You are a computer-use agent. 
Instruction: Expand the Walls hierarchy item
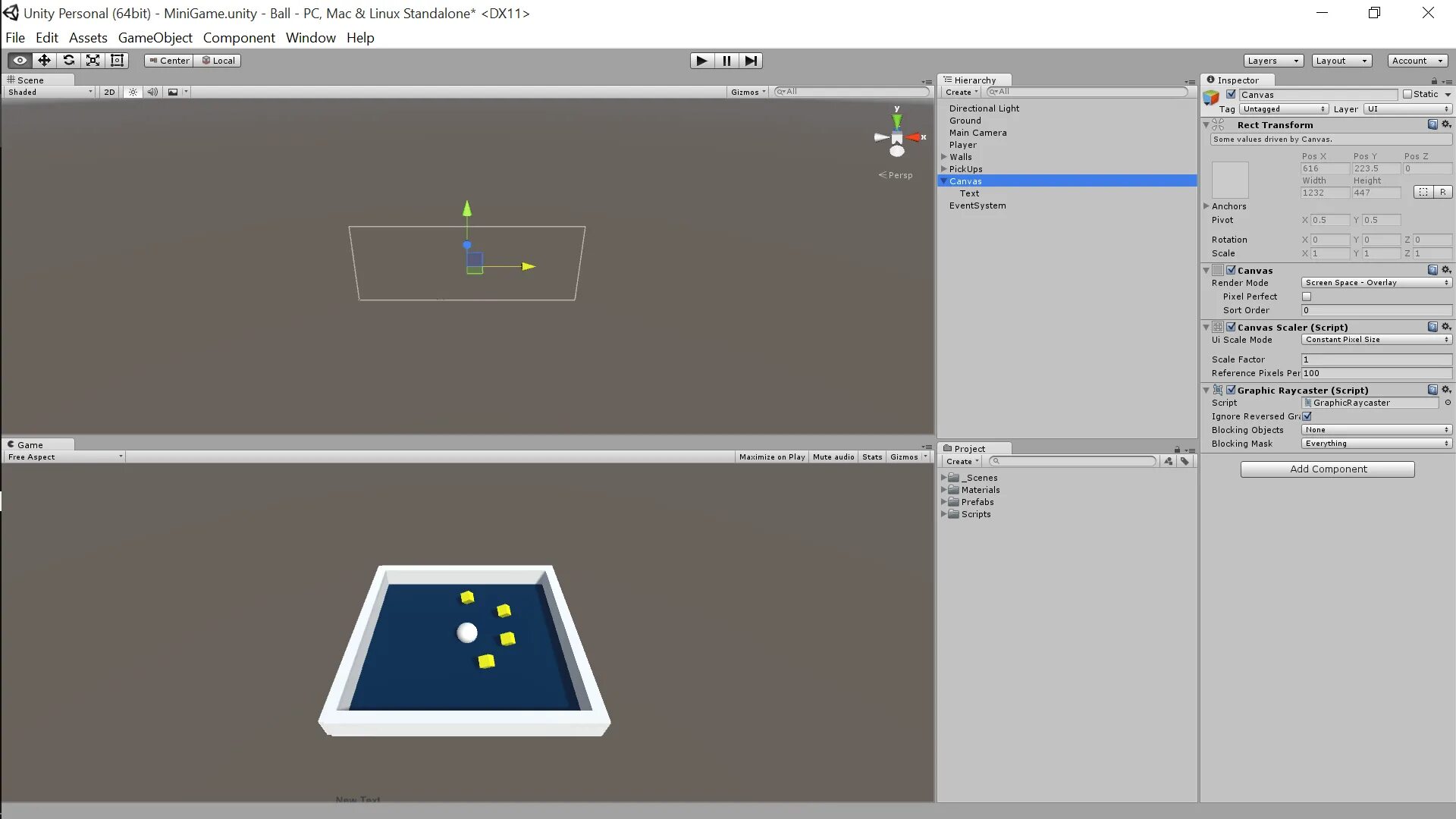944,157
